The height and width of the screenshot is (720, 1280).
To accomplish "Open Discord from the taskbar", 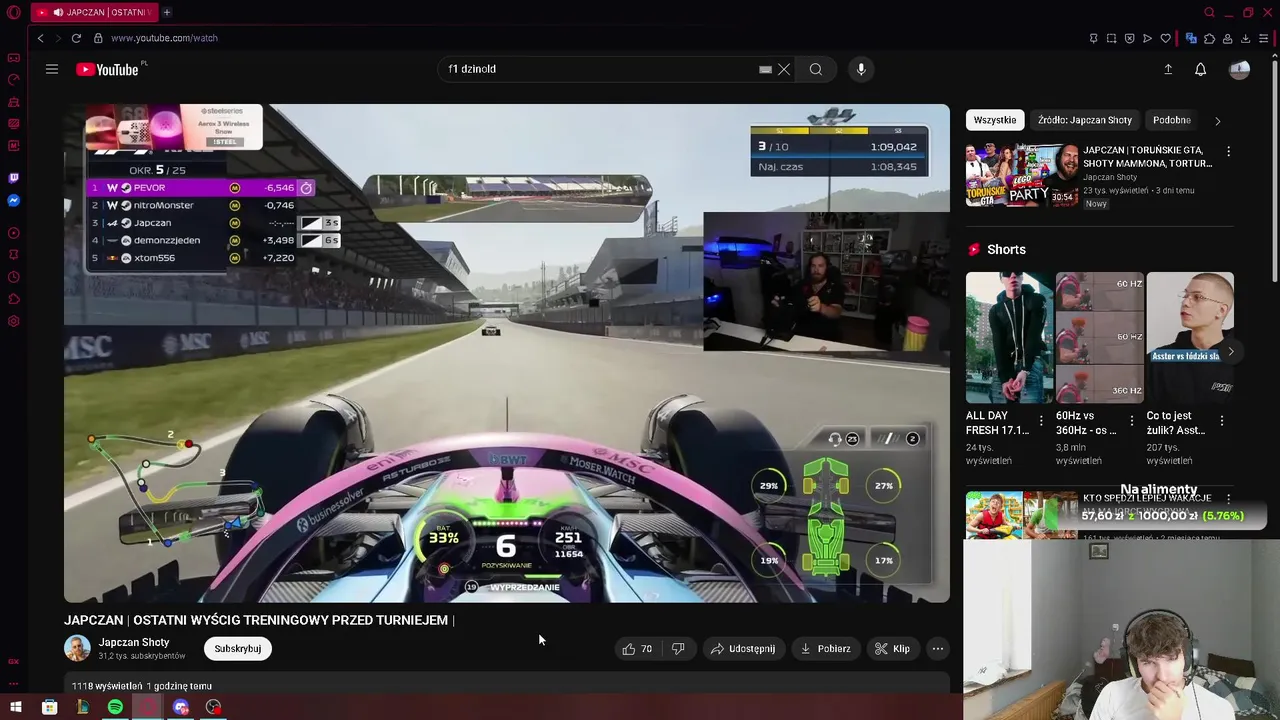I will [x=181, y=708].
